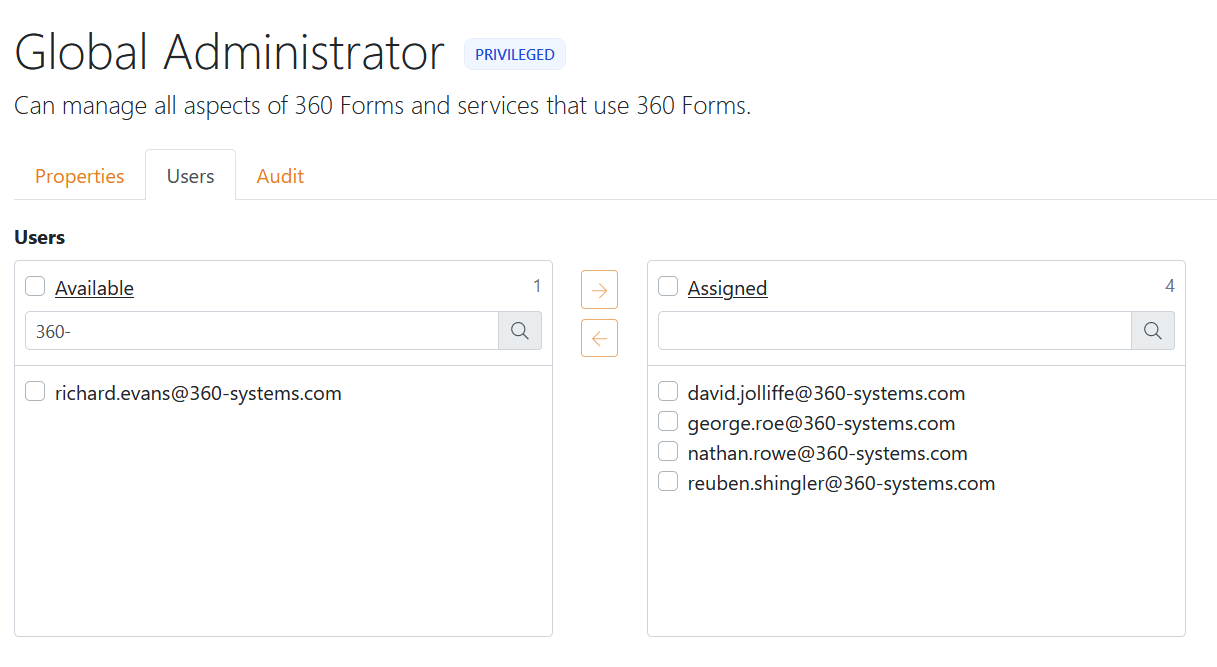The height and width of the screenshot is (667, 1217).
Task: Check the david.jolliffe@360-systems.com checkbox
Action: 668,392
